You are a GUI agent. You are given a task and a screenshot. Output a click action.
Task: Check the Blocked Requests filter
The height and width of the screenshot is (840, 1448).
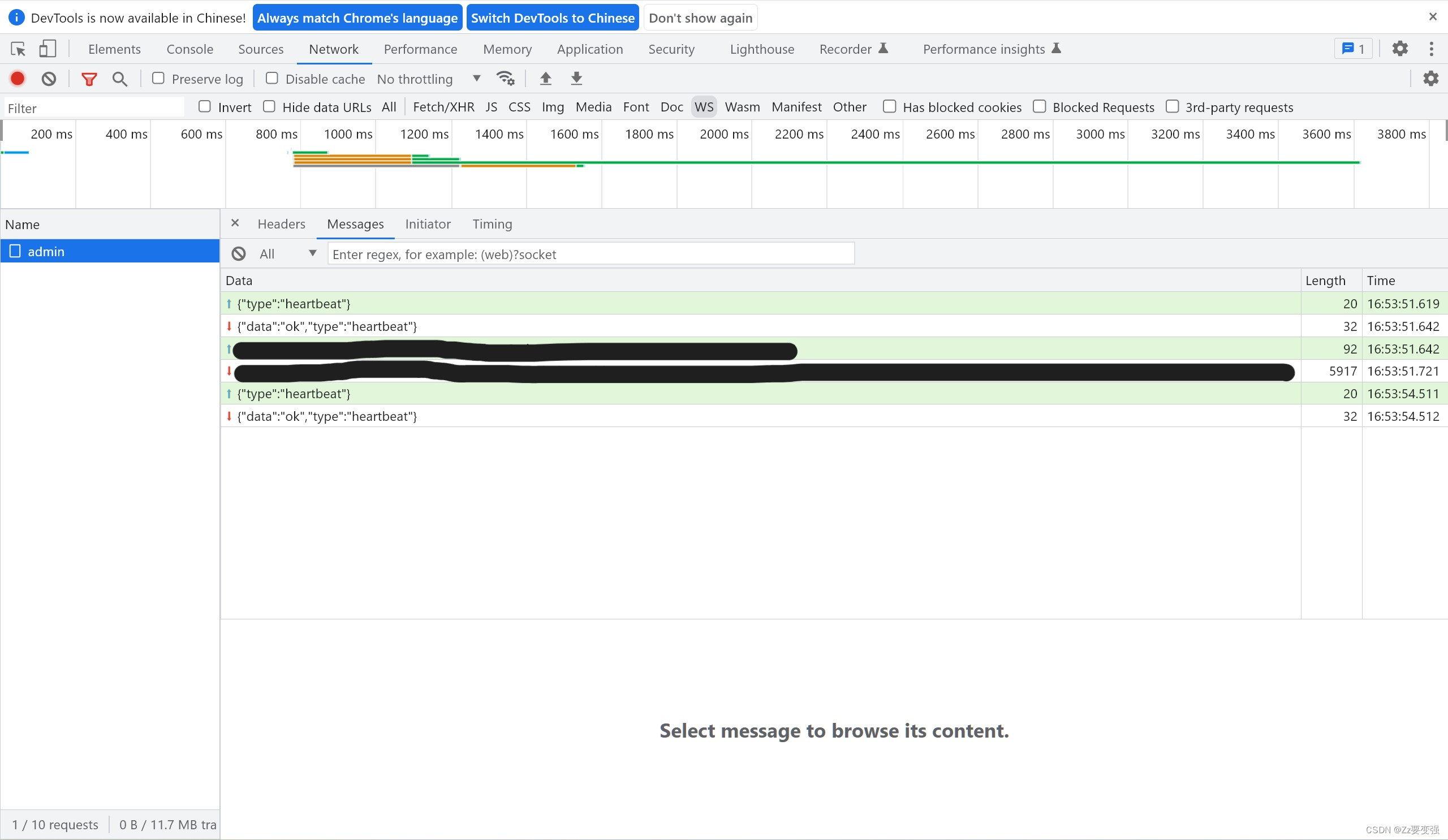pyautogui.click(x=1040, y=107)
